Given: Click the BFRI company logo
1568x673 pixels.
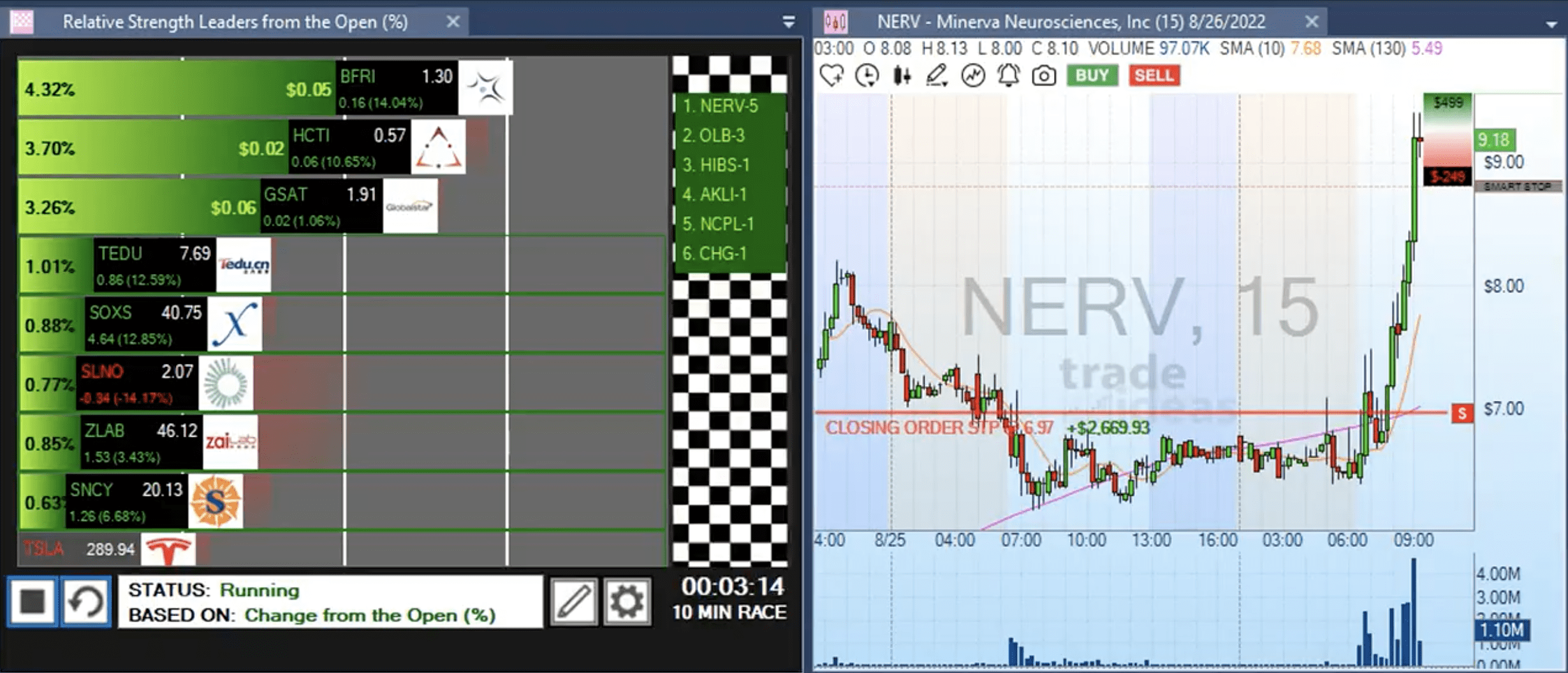Looking at the screenshot, I should coord(486,88).
